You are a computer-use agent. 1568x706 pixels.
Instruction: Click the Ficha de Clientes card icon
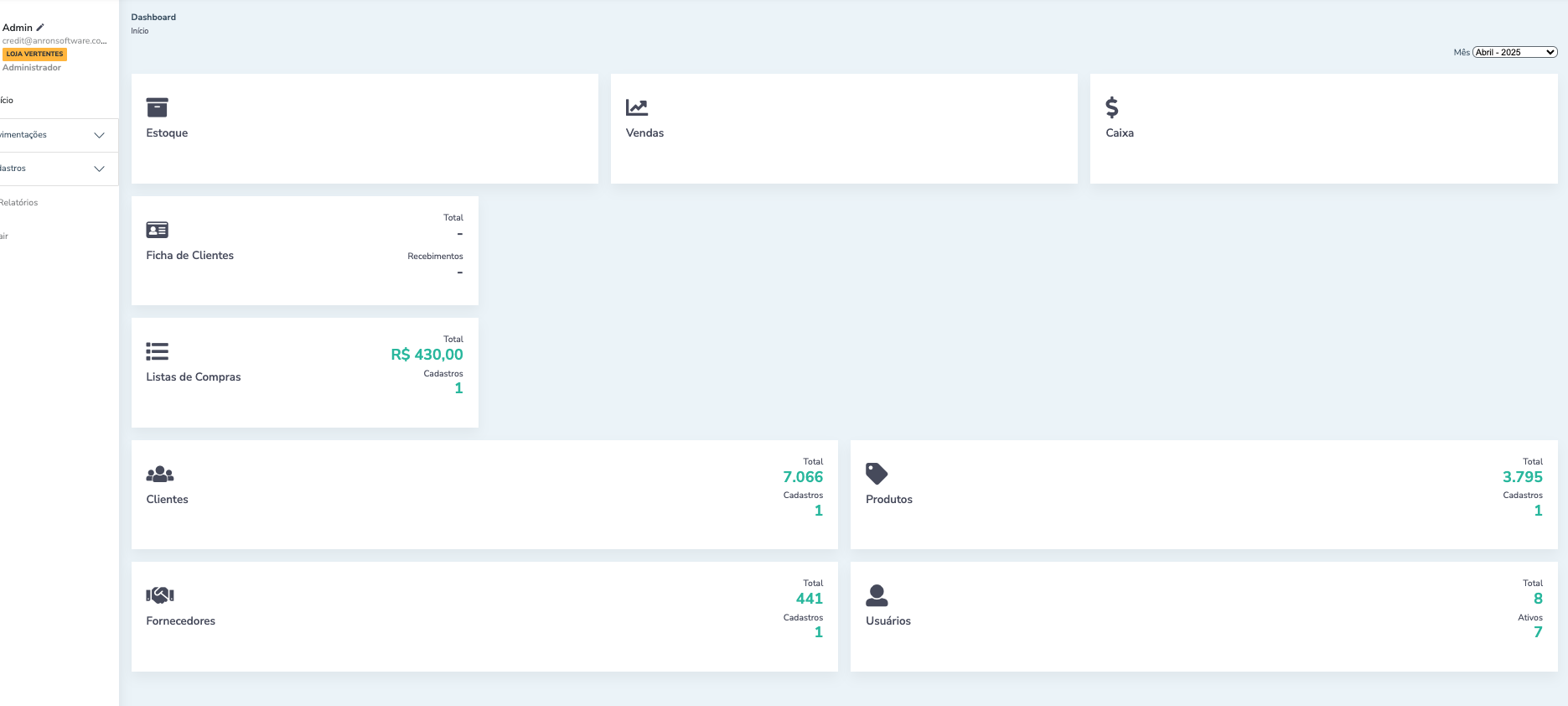coord(157,230)
